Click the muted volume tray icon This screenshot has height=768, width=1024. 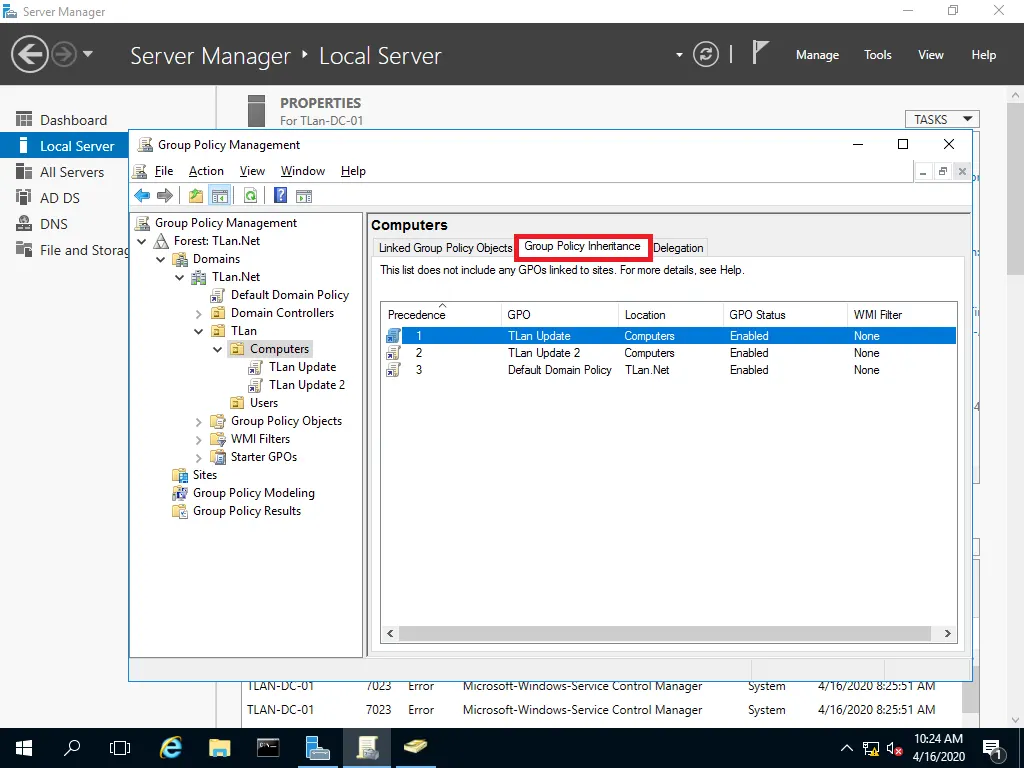pos(895,748)
